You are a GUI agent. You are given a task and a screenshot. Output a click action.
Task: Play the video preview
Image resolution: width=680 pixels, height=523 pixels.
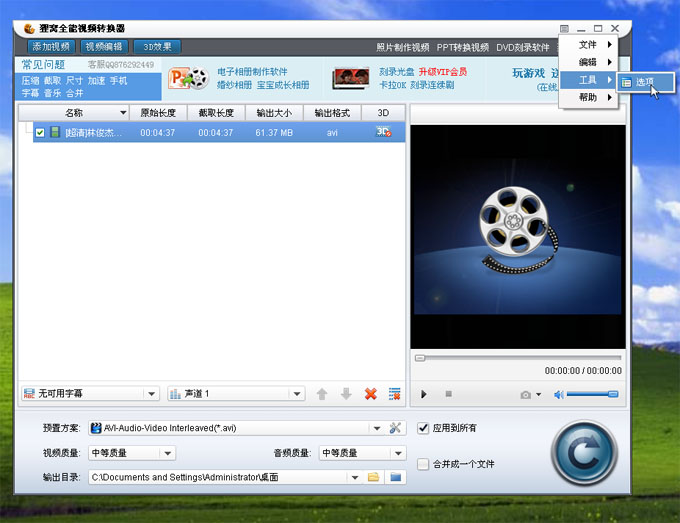pyautogui.click(x=424, y=394)
